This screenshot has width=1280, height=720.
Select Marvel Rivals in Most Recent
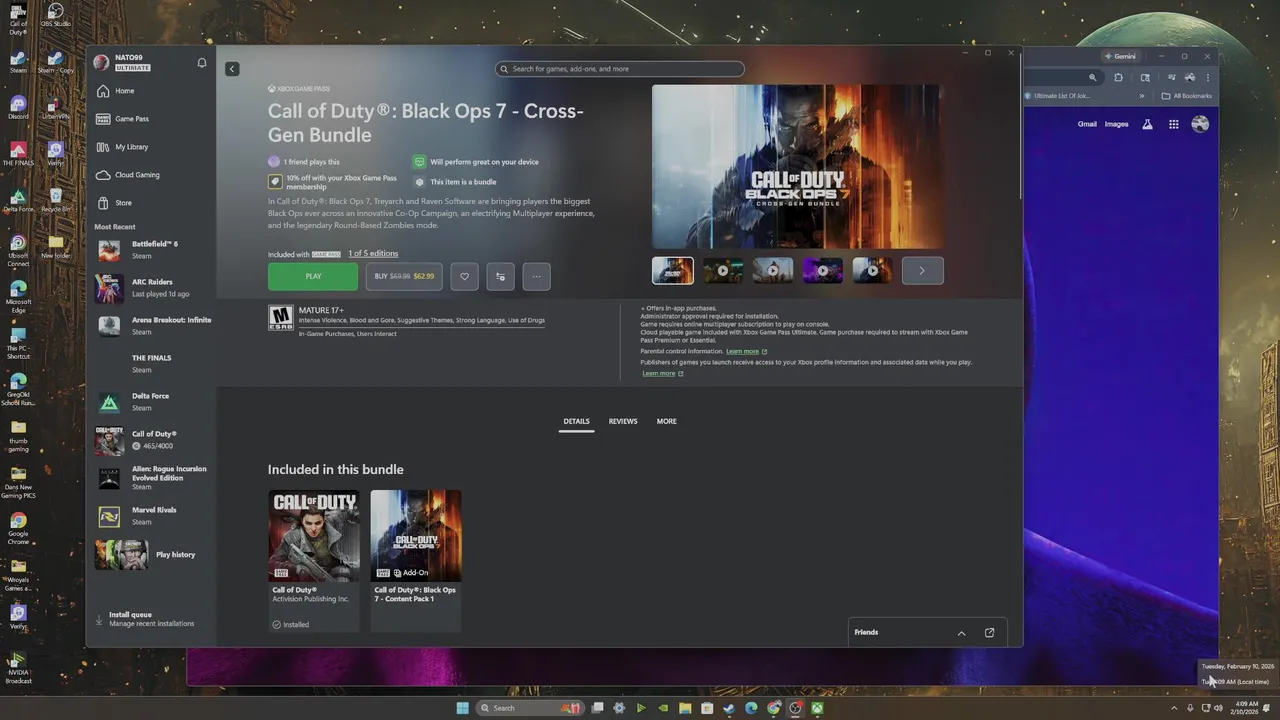[x=152, y=516]
